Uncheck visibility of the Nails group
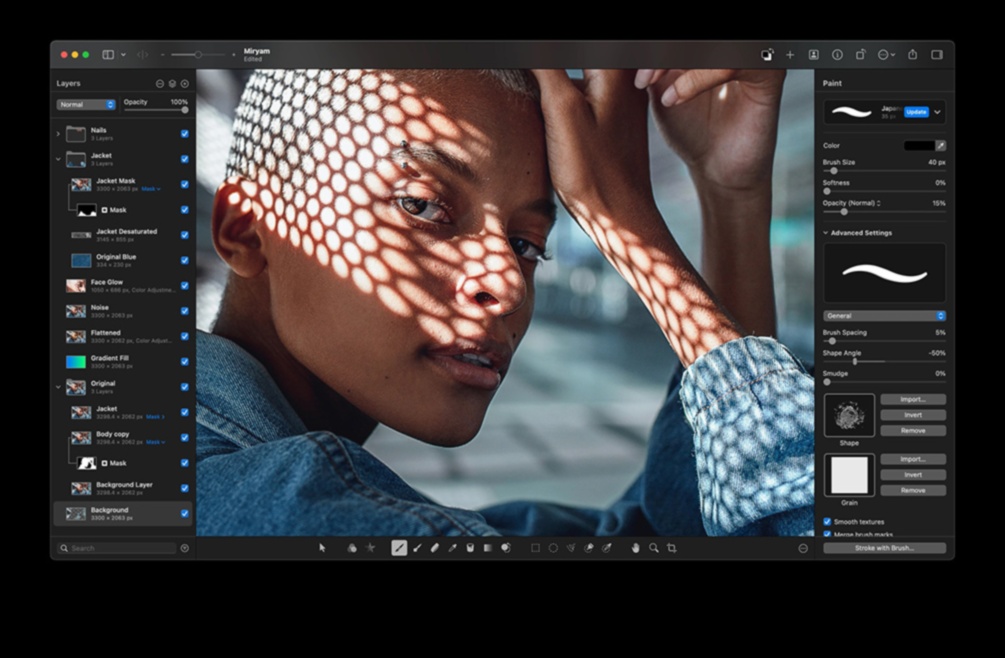 point(184,133)
